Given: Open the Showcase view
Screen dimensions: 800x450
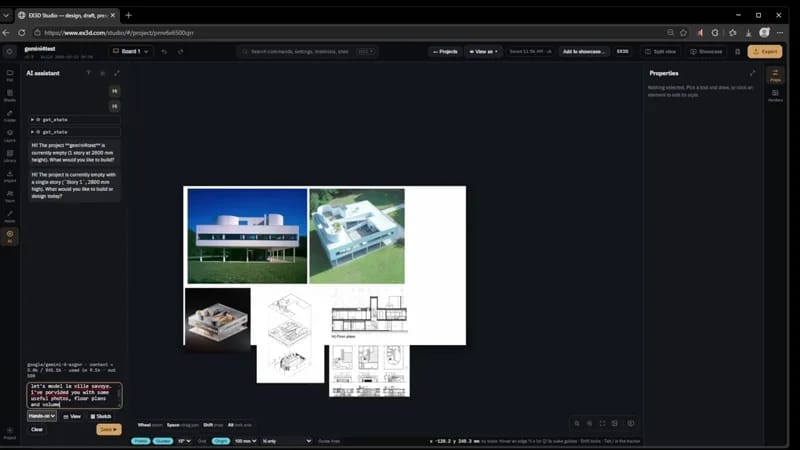Looking at the screenshot, I should 706,52.
